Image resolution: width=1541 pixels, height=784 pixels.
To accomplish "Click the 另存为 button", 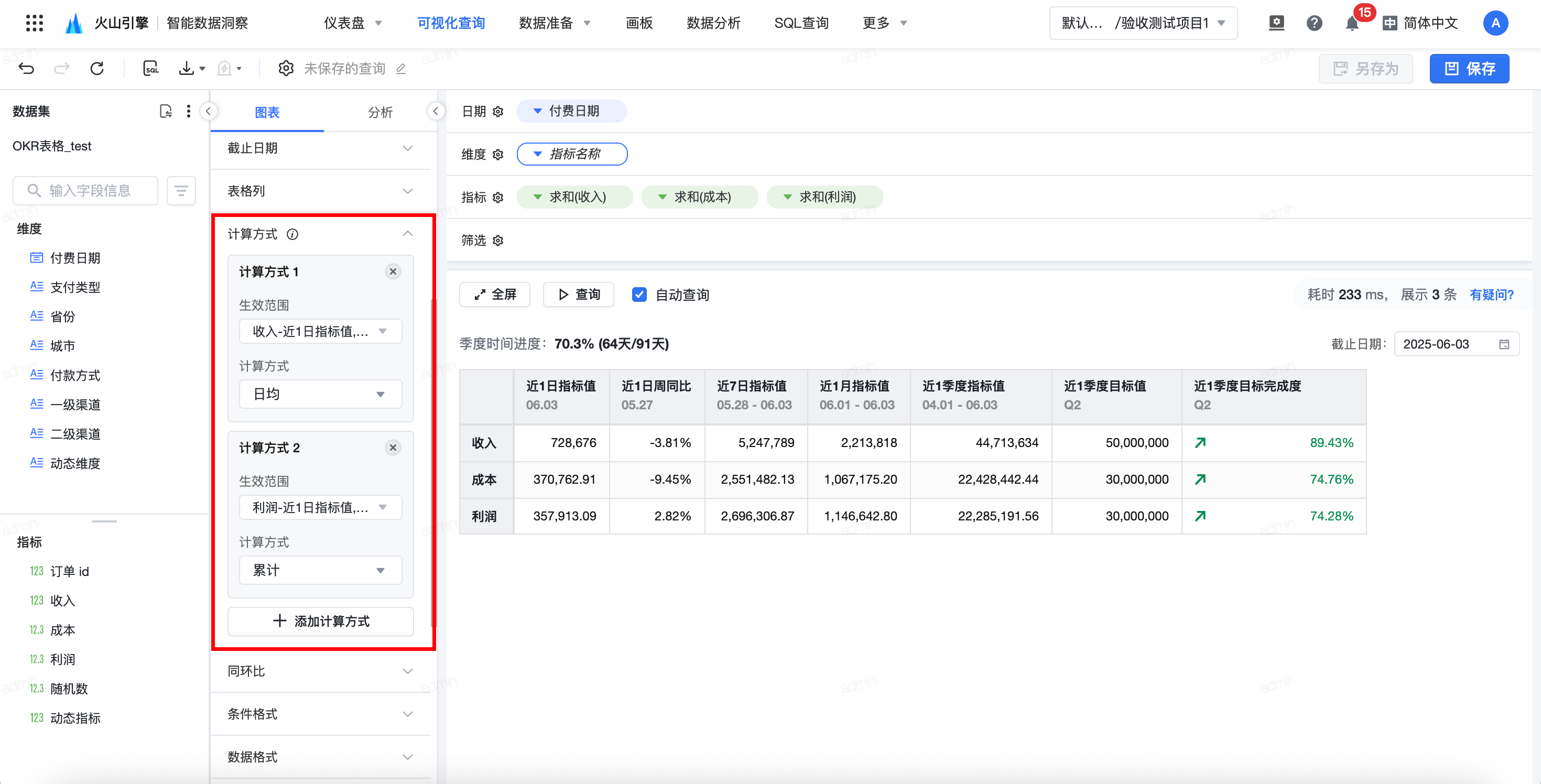I will pos(1366,69).
